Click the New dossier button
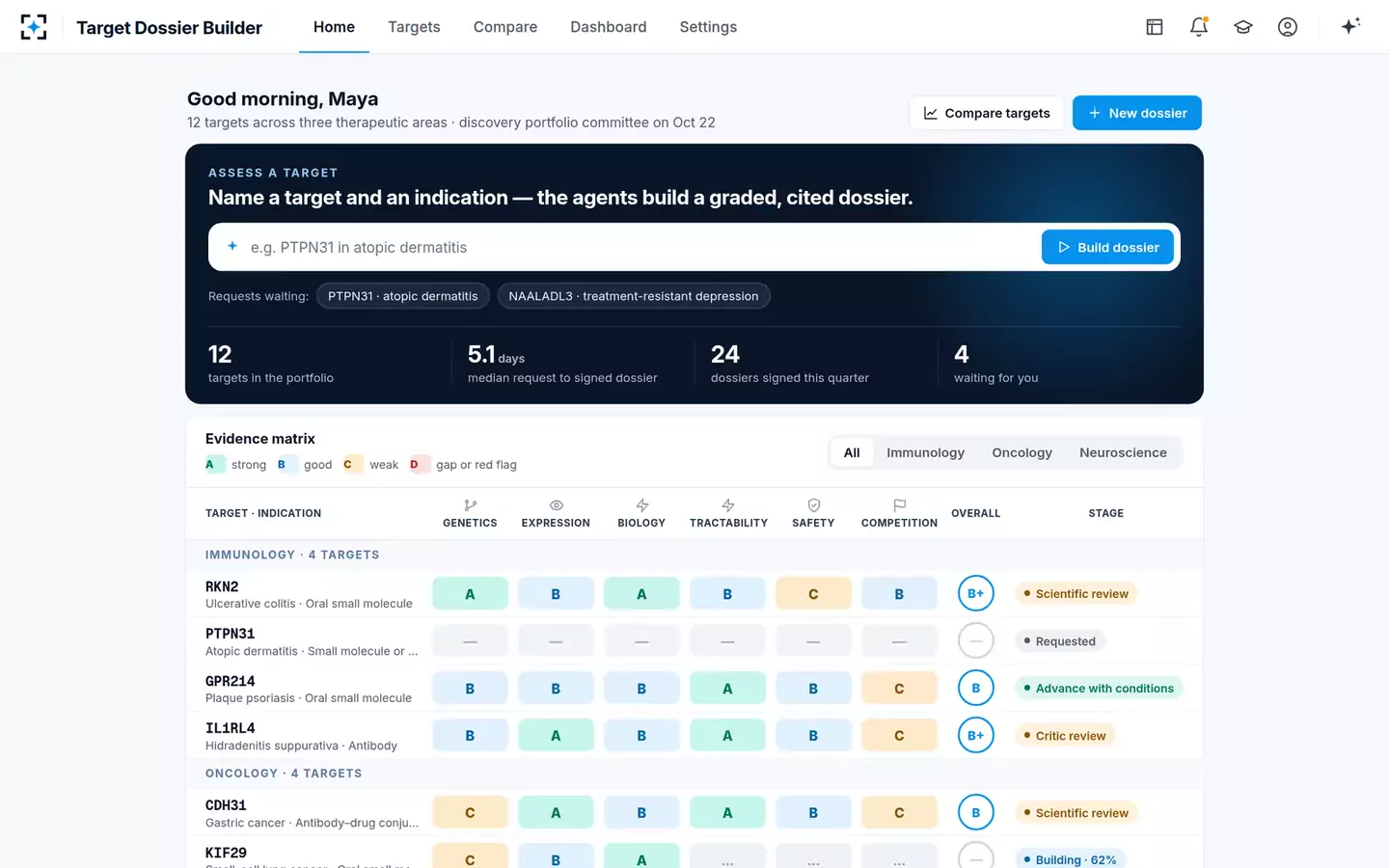Screen dimensions: 1389x868 pos(1136,113)
